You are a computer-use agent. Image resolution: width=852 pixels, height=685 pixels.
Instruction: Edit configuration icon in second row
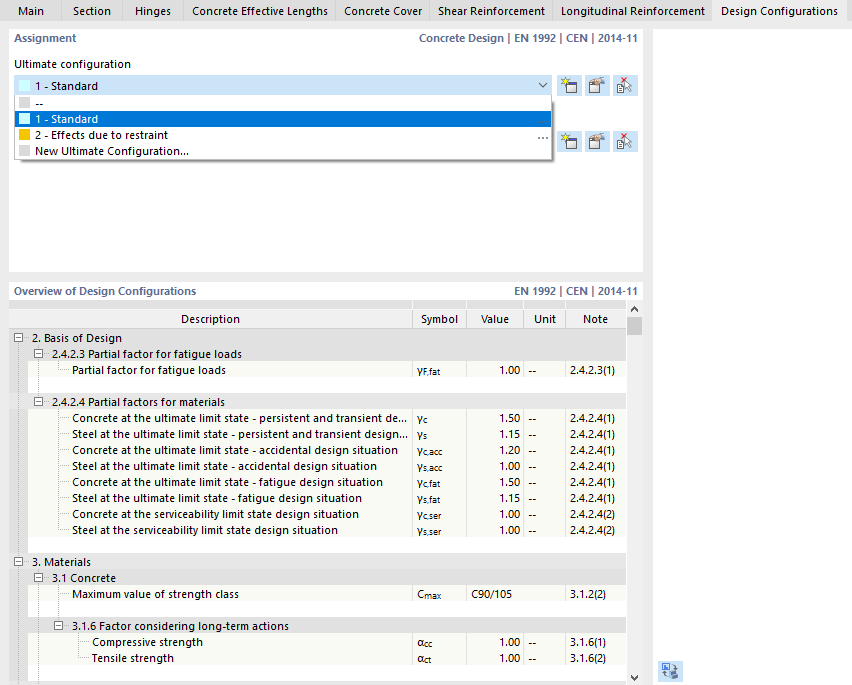tap(597, 142)
